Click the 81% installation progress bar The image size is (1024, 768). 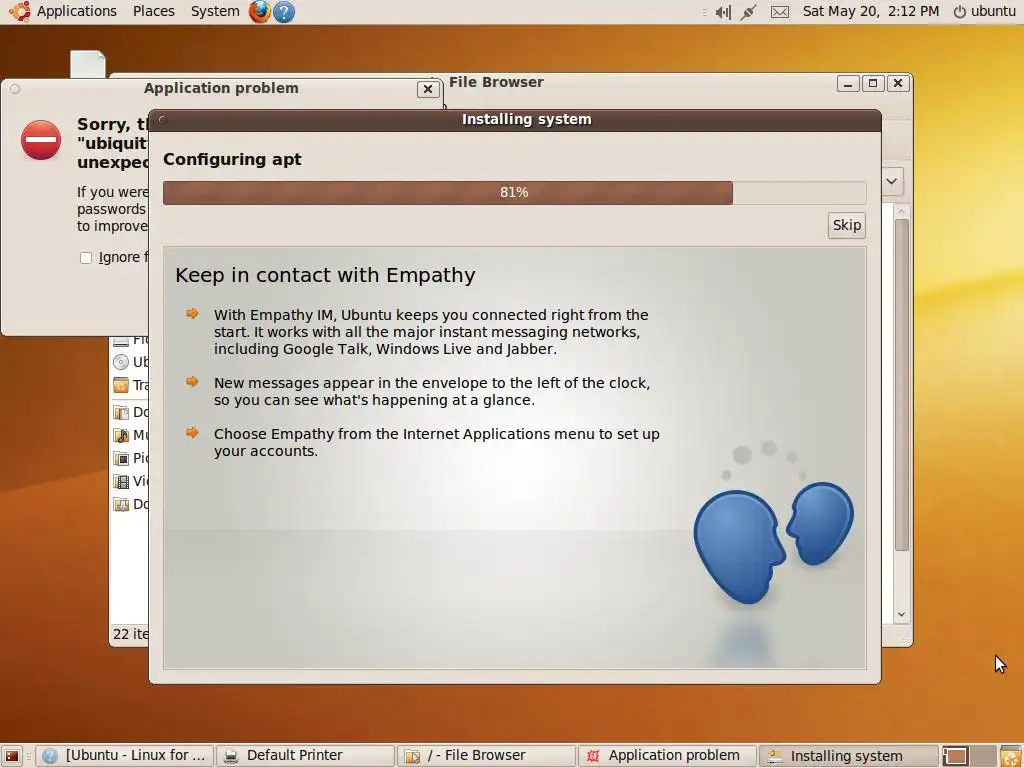[x=514, y=193]
